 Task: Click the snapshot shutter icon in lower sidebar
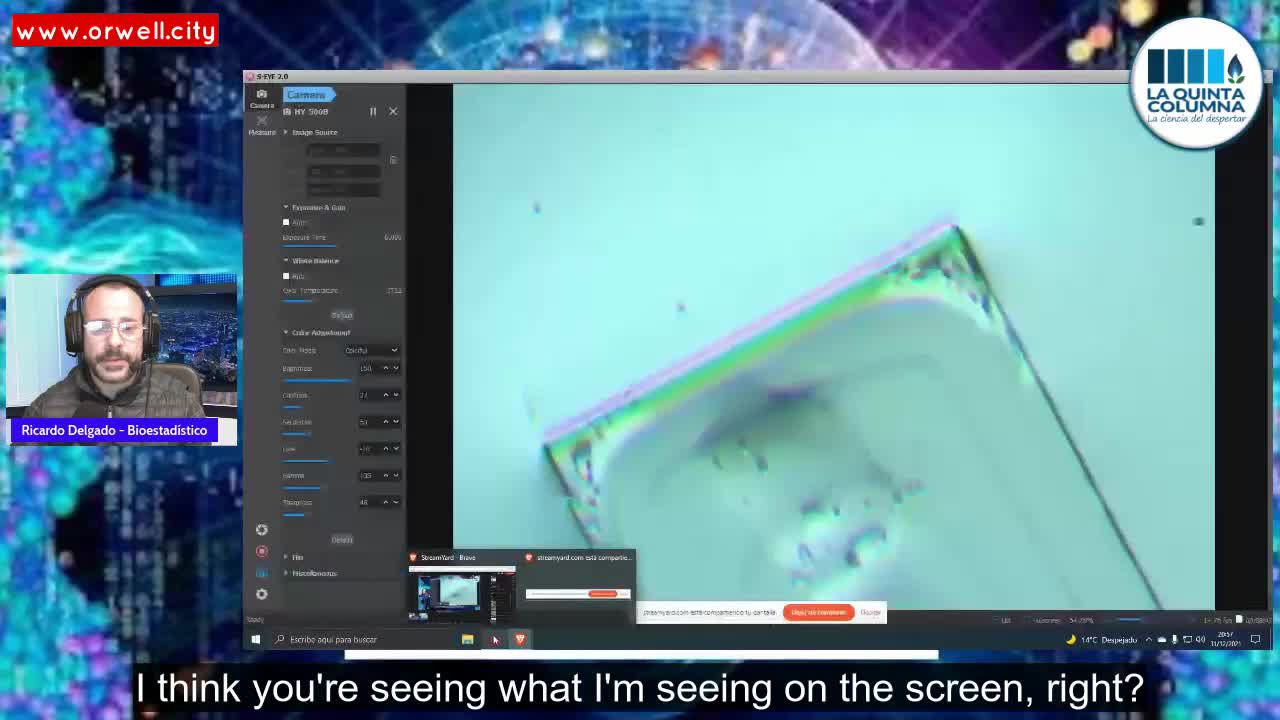tap(261, 529)
